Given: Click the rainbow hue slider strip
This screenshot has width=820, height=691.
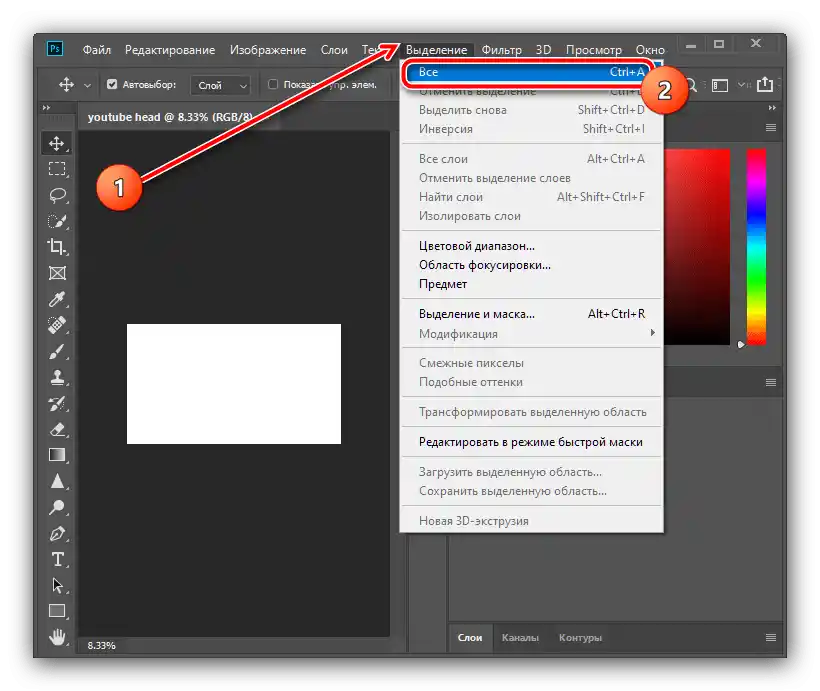Looking at the screenshot, I should coord(756,247).
